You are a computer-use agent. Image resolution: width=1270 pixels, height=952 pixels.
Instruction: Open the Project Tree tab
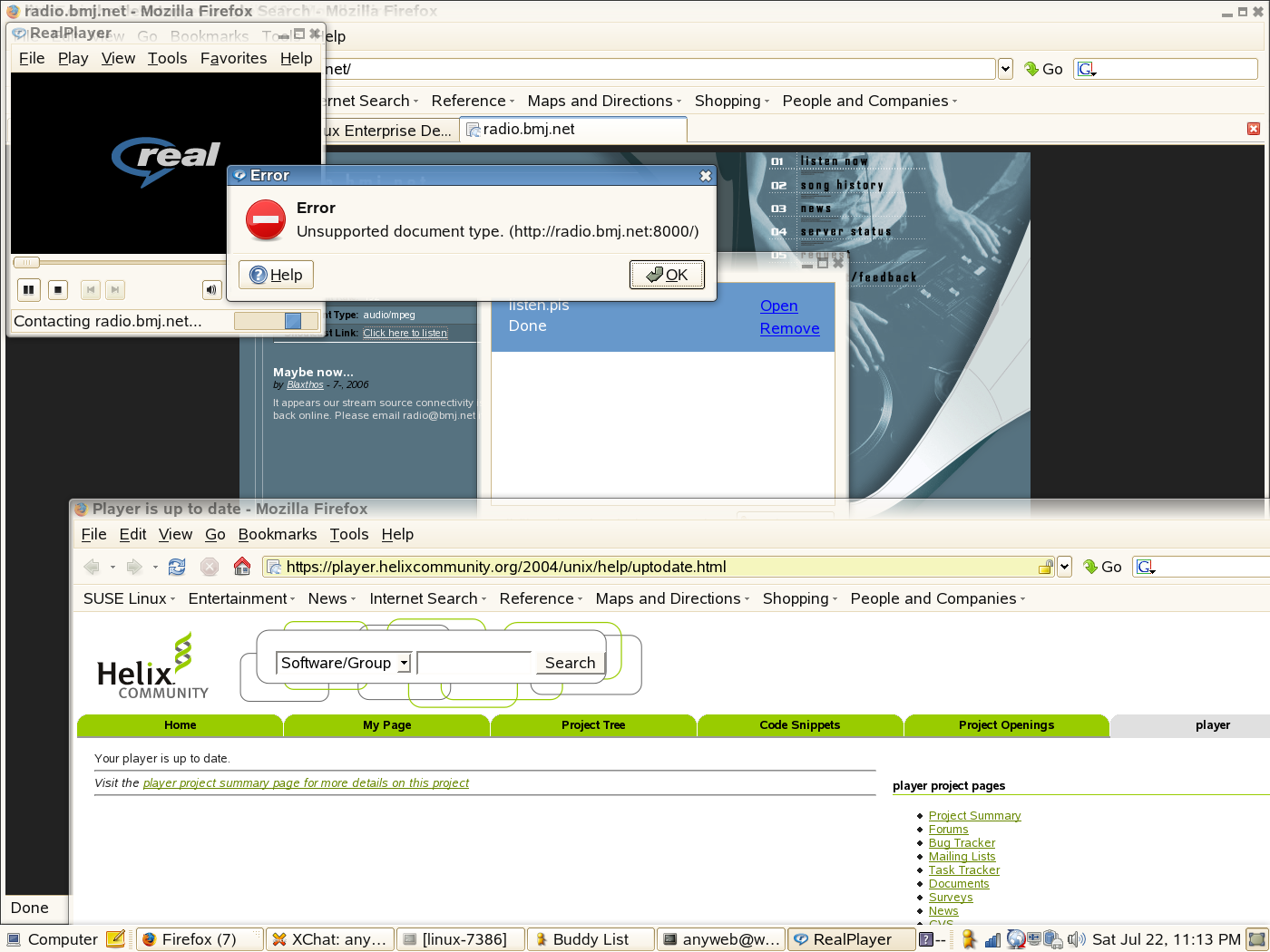[x=593, y=725]
